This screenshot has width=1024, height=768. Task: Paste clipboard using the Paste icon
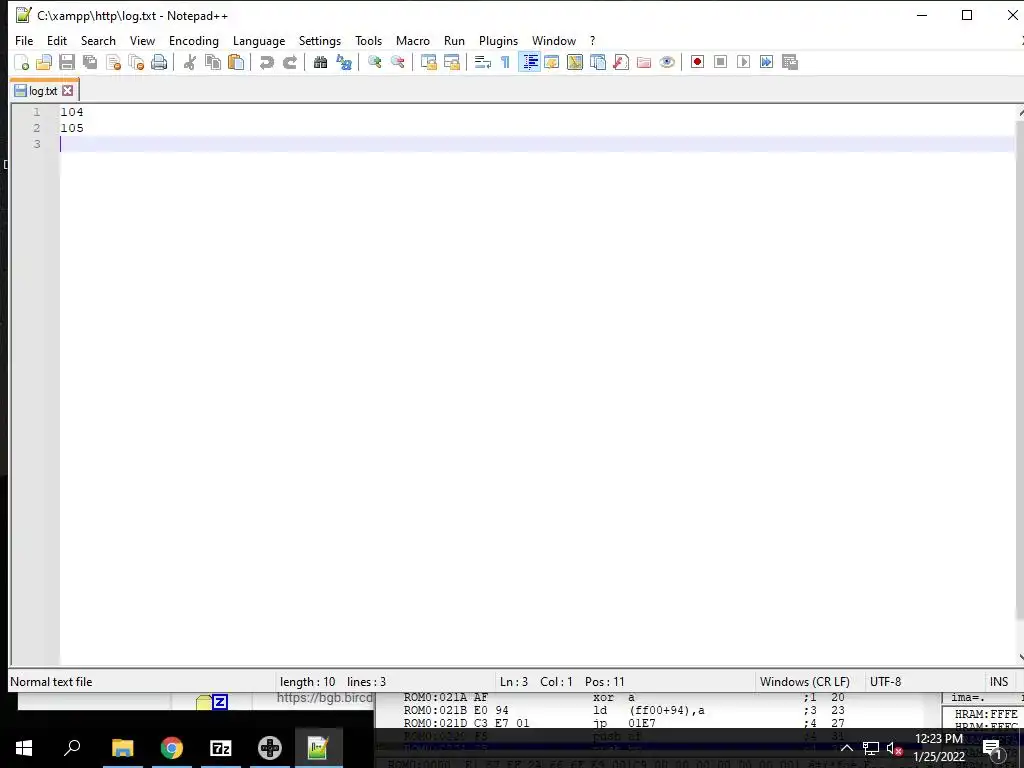pyautogui.click(x=236, y=62)
